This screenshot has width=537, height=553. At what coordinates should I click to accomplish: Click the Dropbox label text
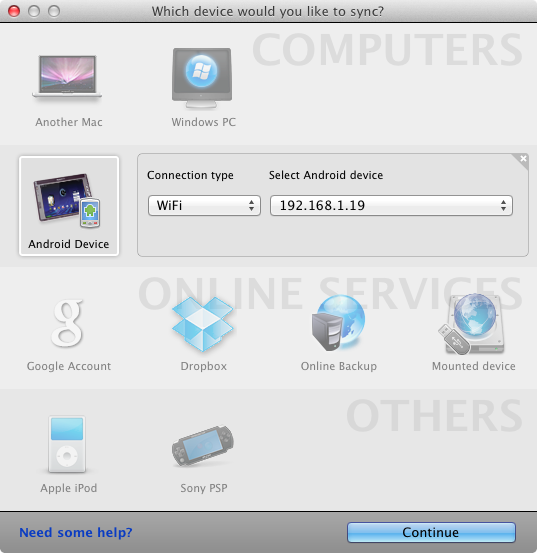coord(203,366)
